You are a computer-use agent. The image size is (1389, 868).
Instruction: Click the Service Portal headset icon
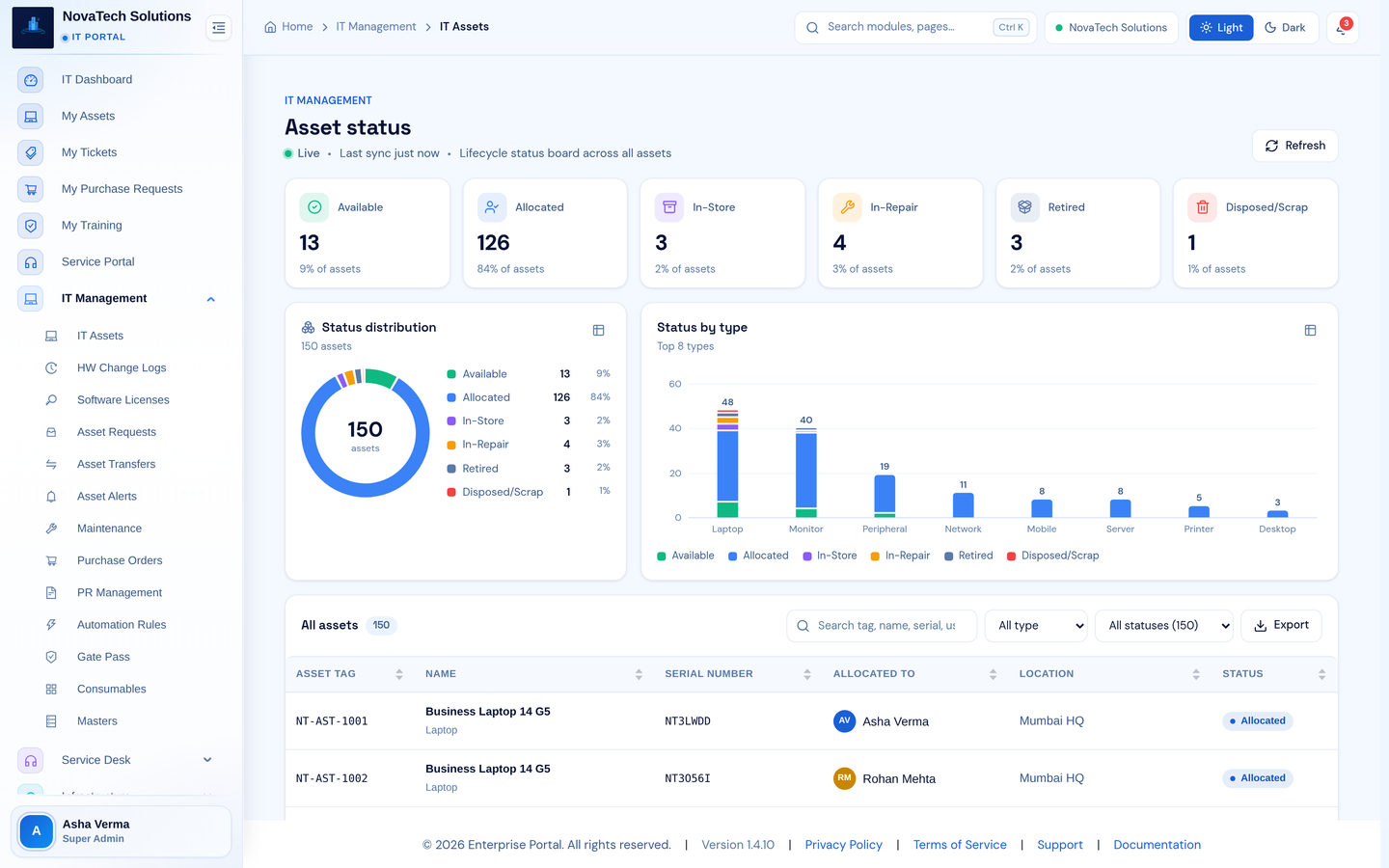click(31, 262)
